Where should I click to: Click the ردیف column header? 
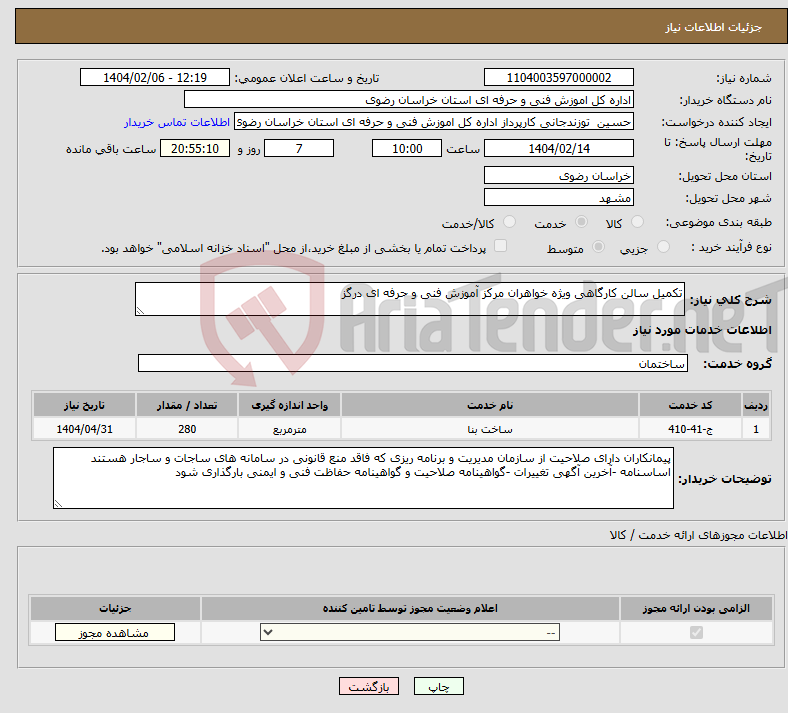tap(756, 405)
